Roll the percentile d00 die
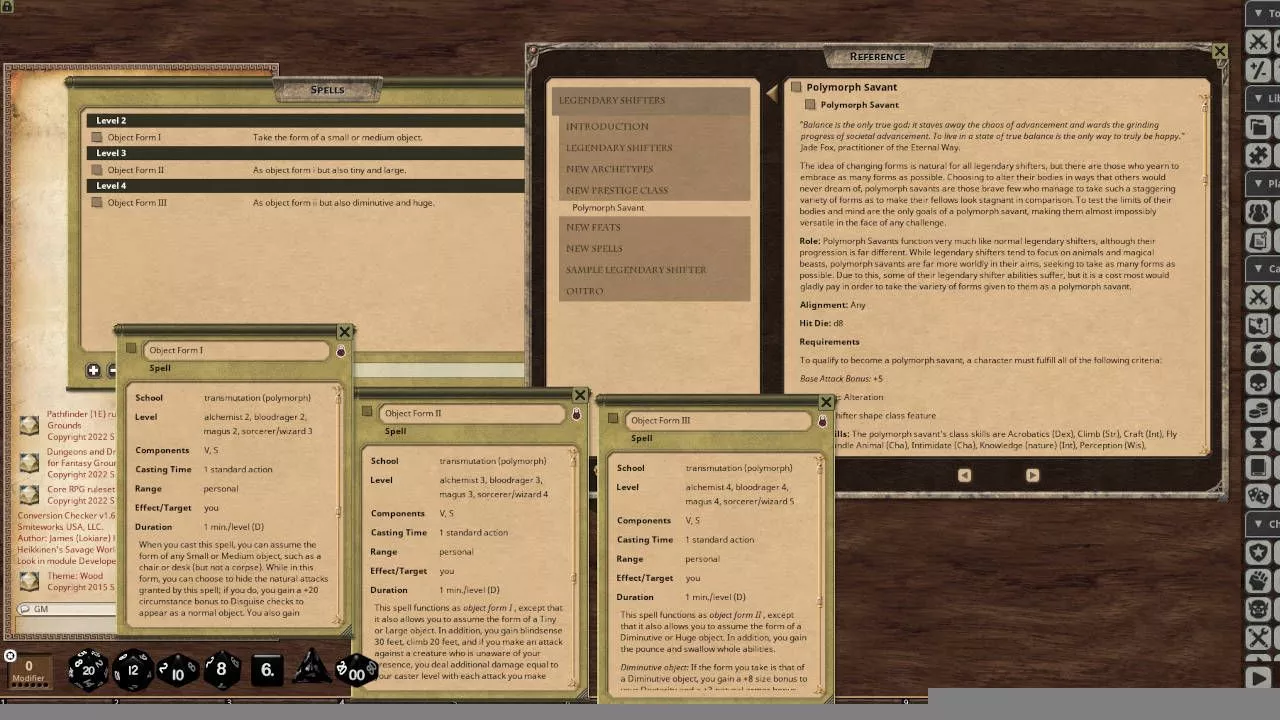The height and width of the screenshot is (720, 1280). pyautogui.click(x=355, y=671)
